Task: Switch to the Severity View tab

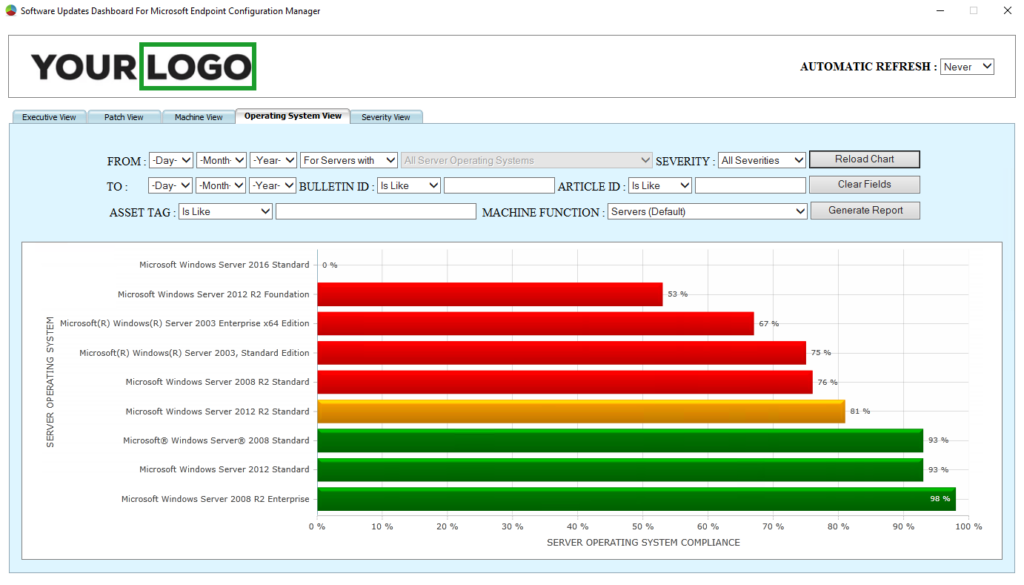Action: 386,116
